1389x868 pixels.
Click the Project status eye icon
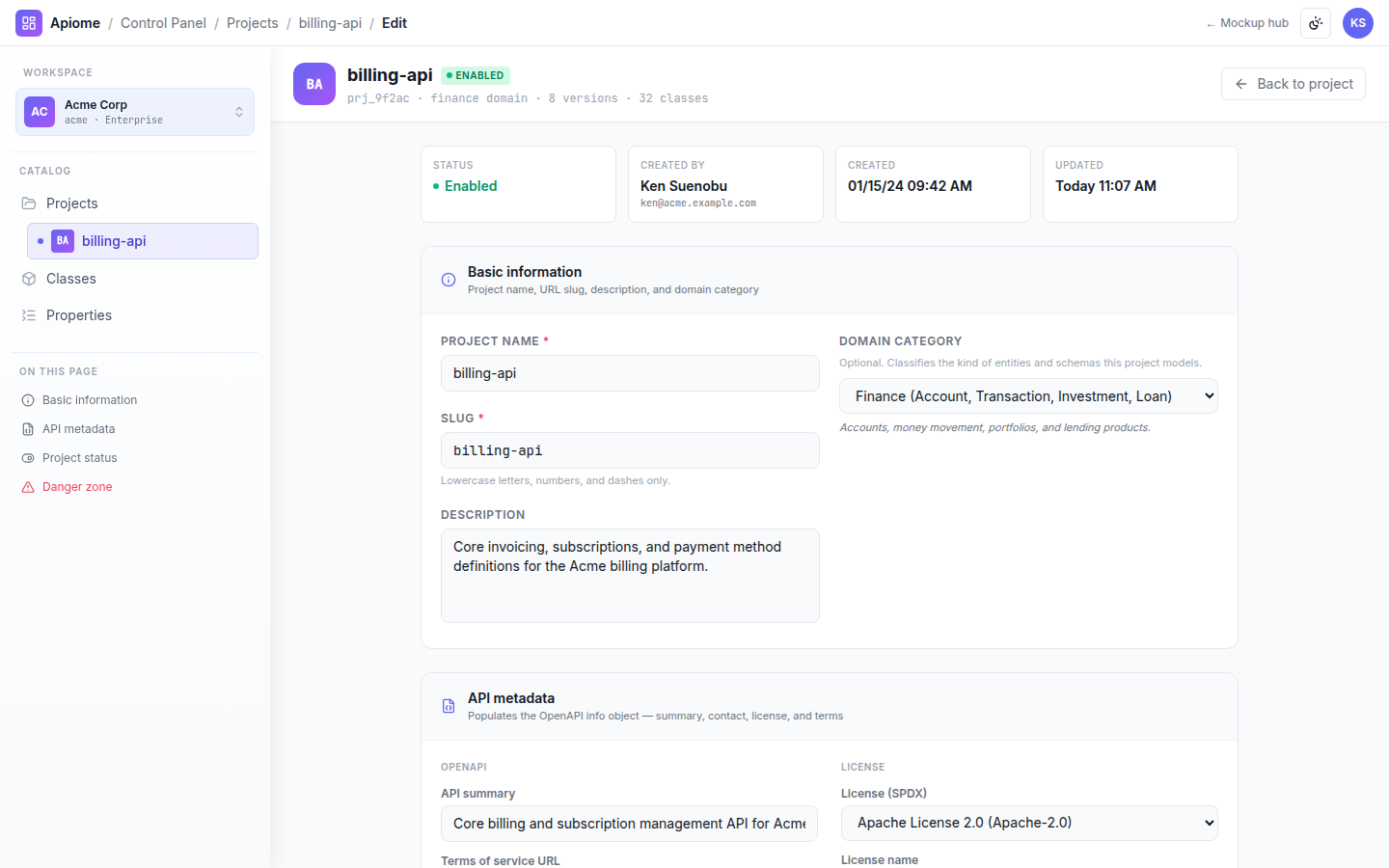tap(28, 458)
